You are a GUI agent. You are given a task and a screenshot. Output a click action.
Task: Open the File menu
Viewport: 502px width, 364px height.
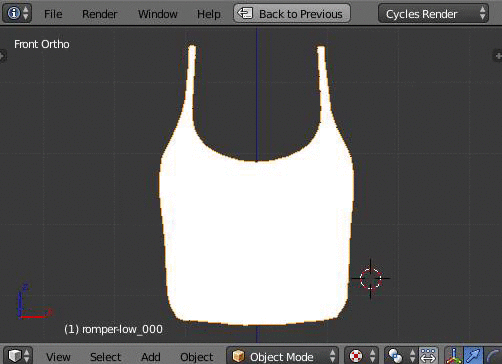53,14
